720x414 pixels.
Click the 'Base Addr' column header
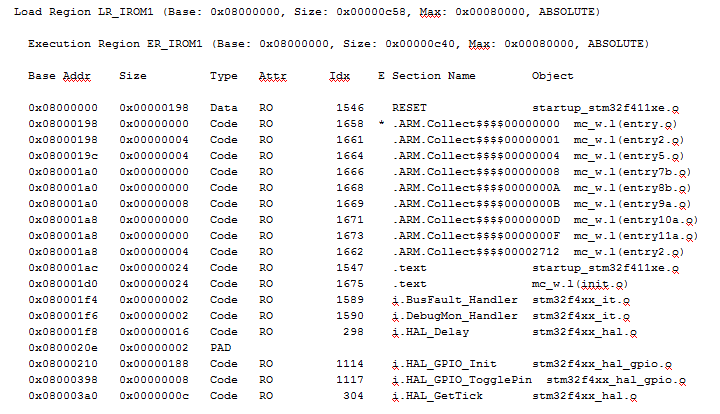(x=59, y=76)
